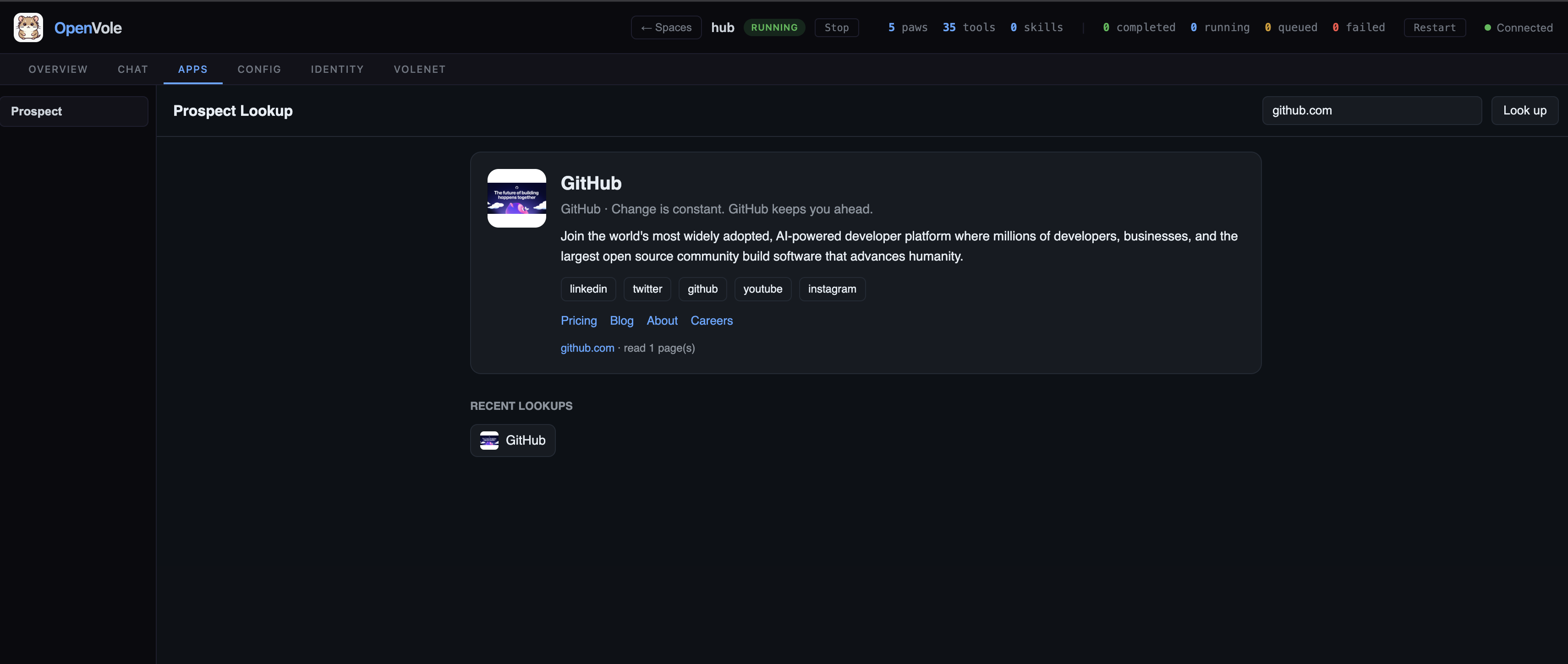Click the '0 queued' counter

(x=1290, y=27)
